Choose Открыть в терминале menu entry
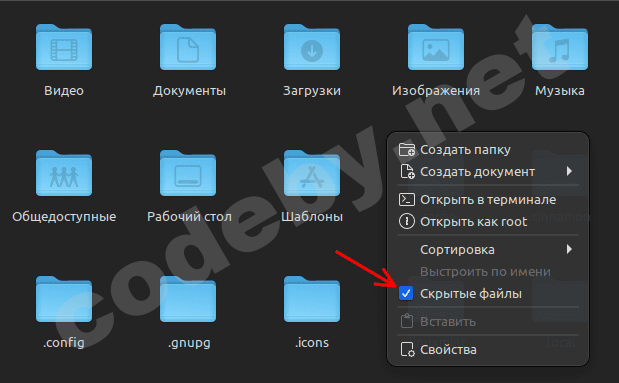Image resolution: width=619 pixels, height=383 pixels. pos(488,200)
